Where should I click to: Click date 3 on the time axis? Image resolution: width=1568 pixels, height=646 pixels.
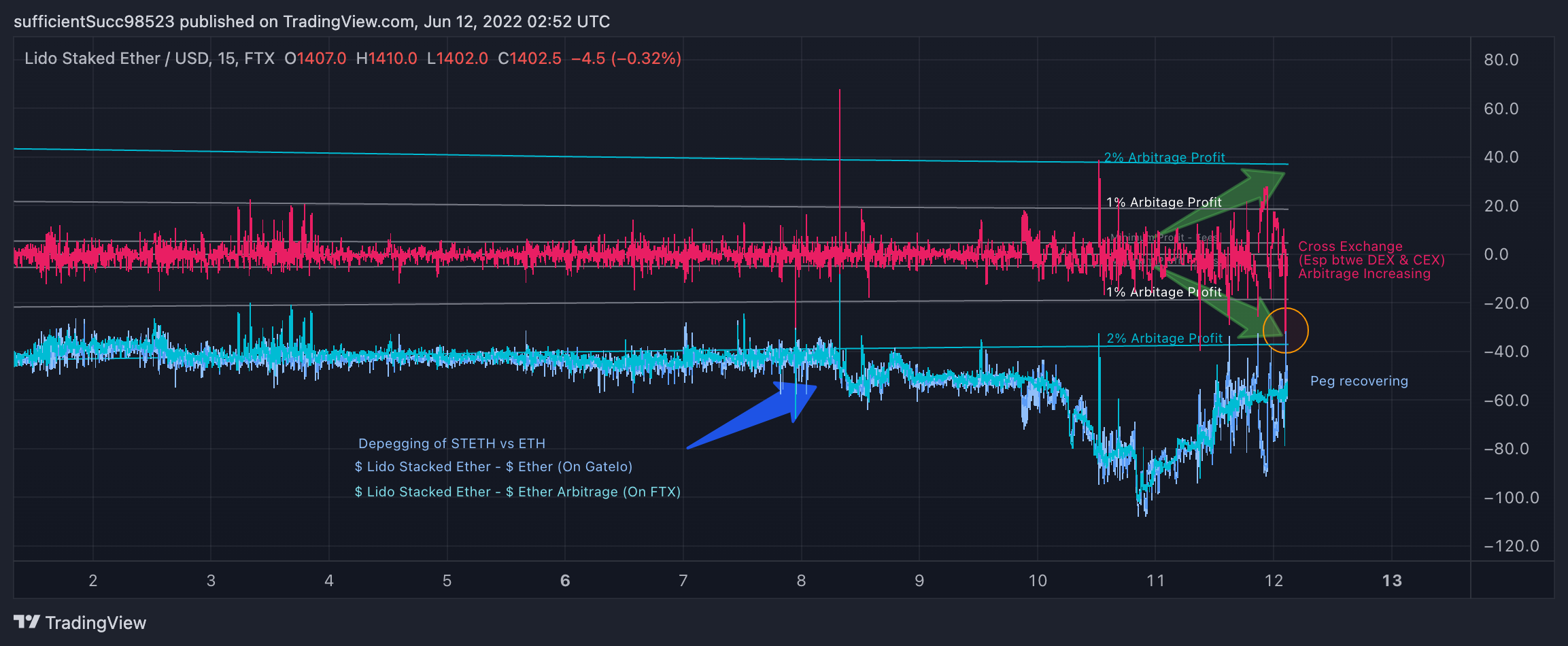coord(211,581)
